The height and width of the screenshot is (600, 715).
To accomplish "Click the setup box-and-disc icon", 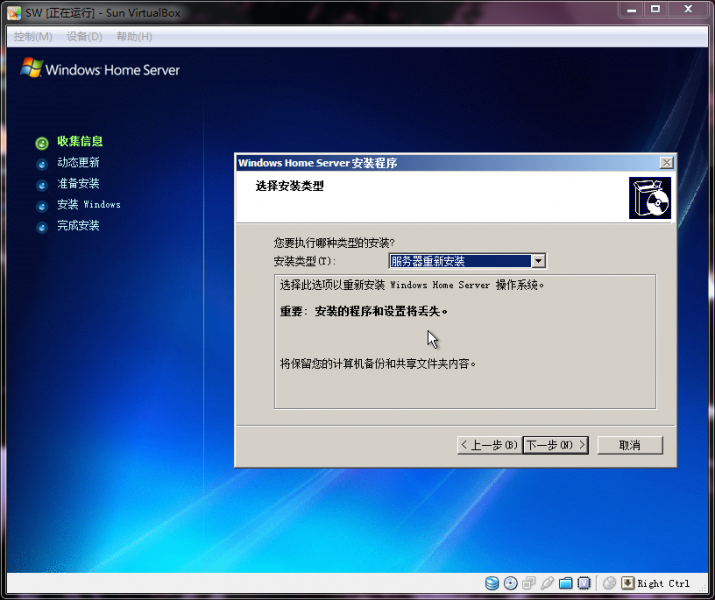I will [650, 198].
